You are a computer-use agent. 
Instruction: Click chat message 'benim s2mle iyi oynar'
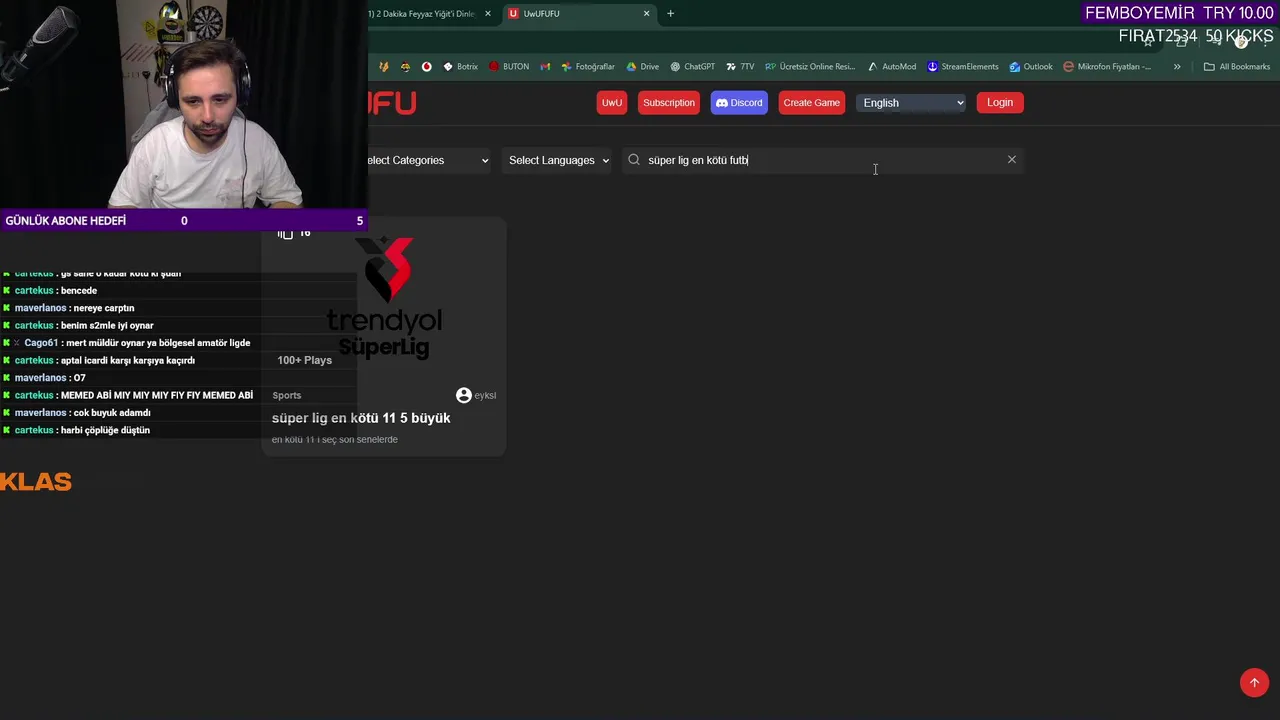coord(107,326)
